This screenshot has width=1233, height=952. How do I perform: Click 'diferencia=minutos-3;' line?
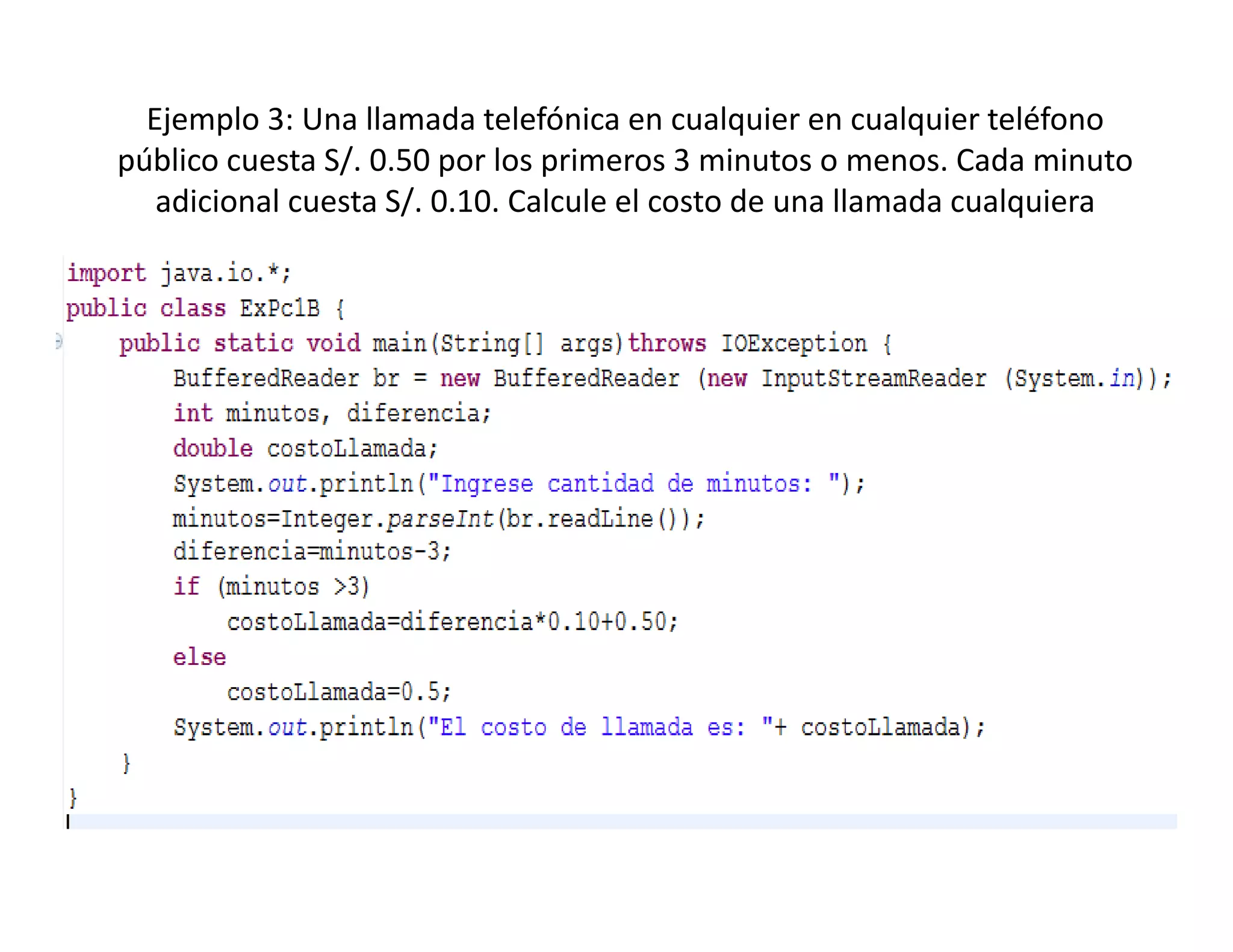(312, 551)
